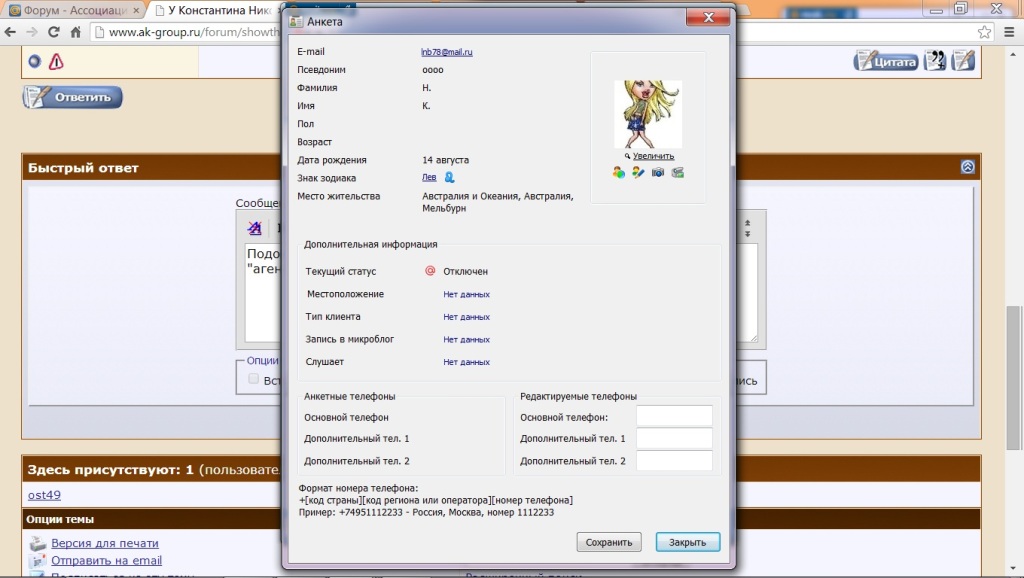Open the video camcorder icon under avatar
The height and width of the screenshot is (578, 1024).
click(678, 173)
